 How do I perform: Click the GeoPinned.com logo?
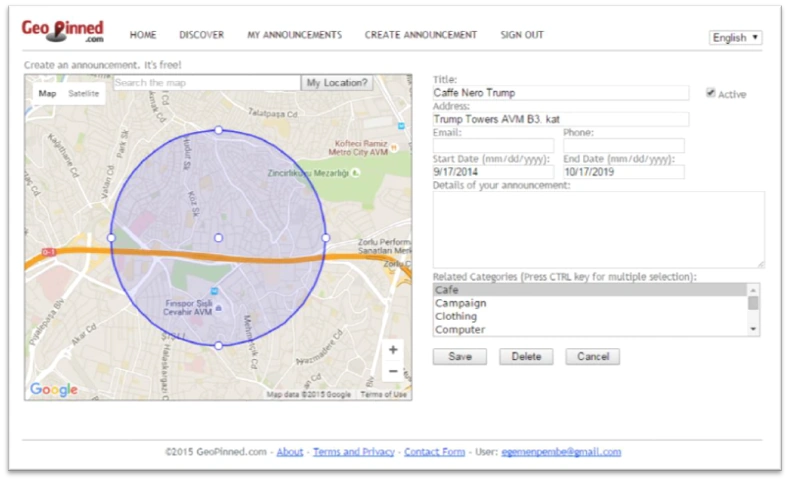62,31
